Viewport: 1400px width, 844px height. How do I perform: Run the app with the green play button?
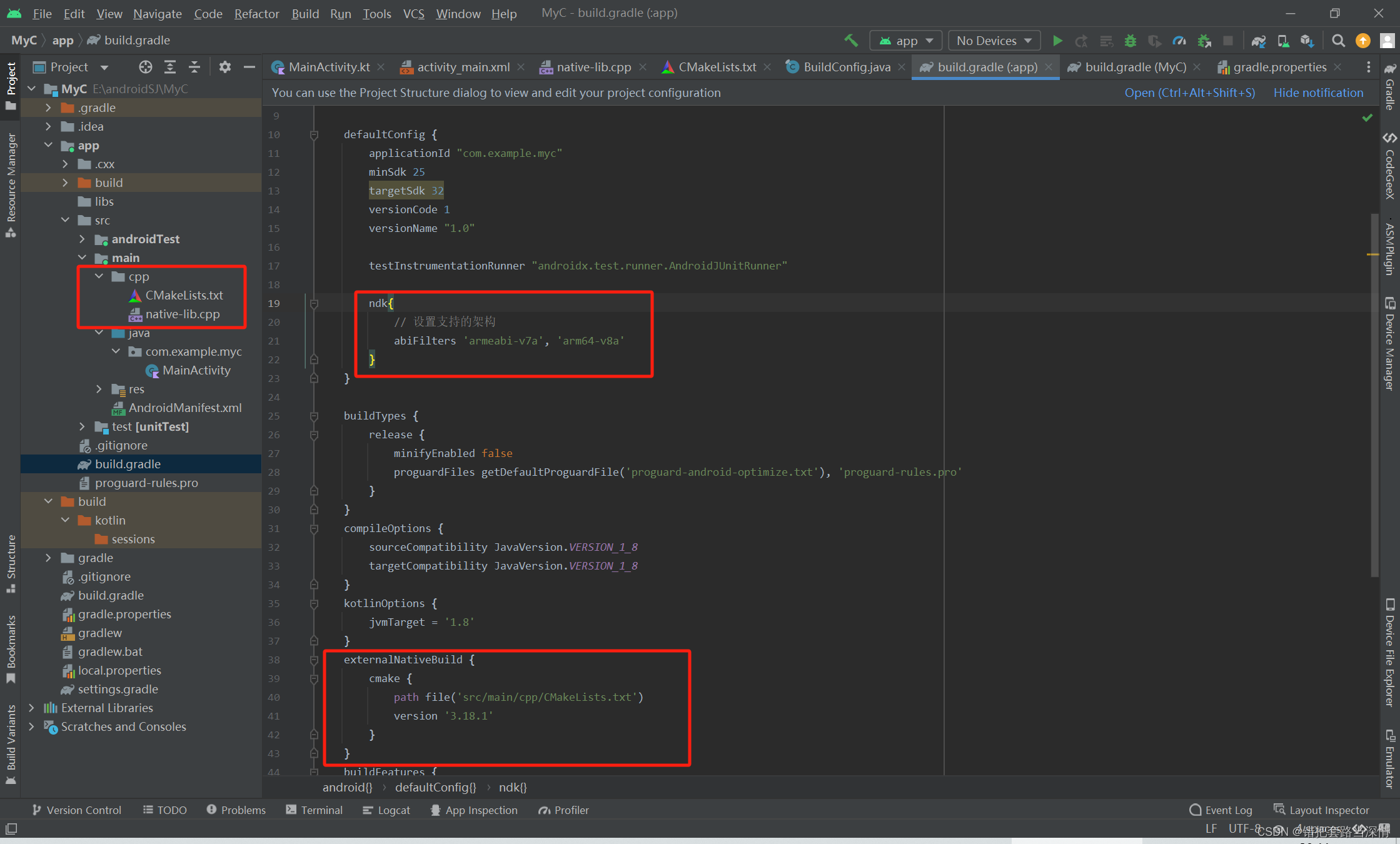pos(1057,41)
